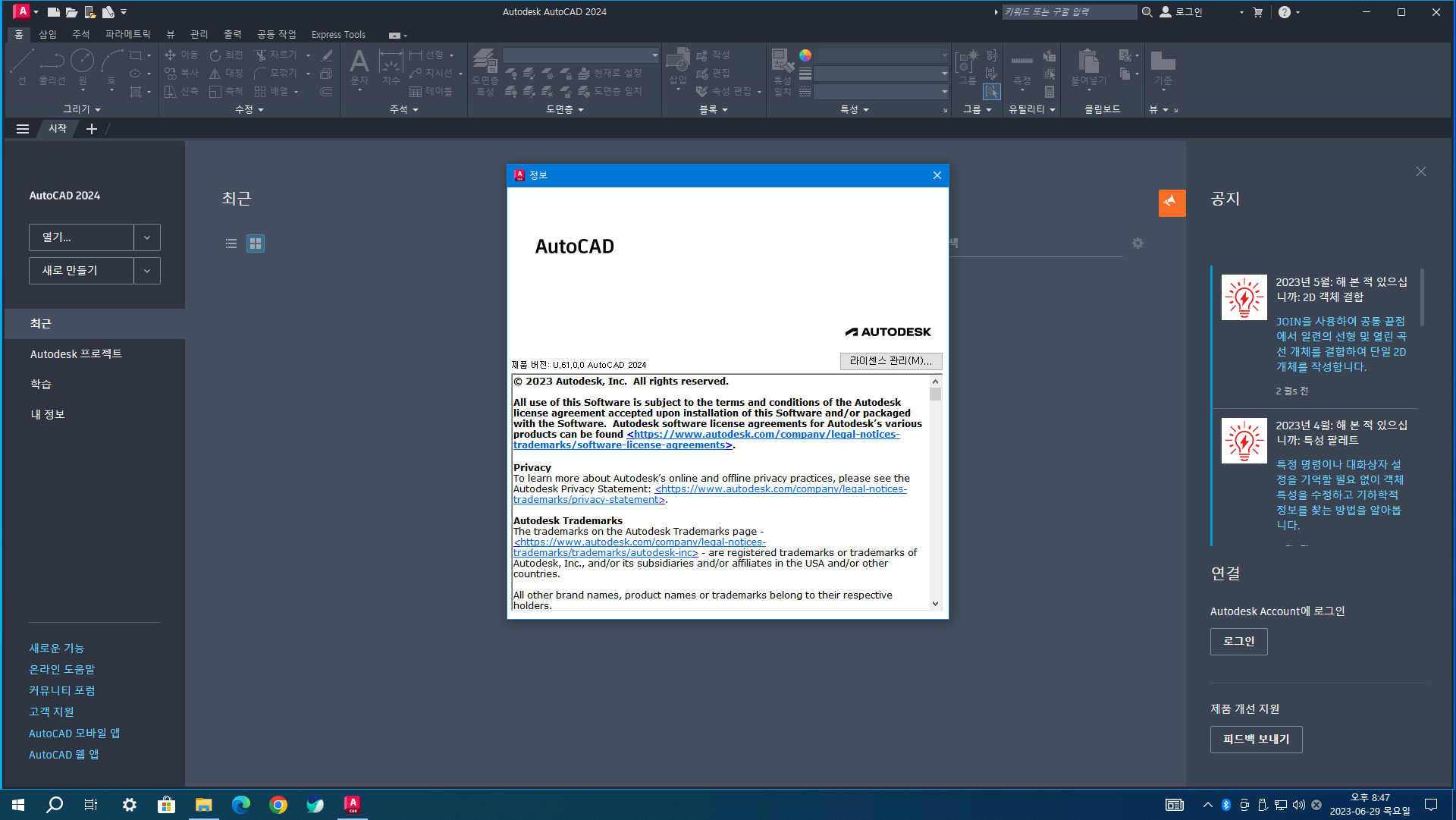
Task: Expand the Open button dropdown arrow
Action: pos(147,237)
